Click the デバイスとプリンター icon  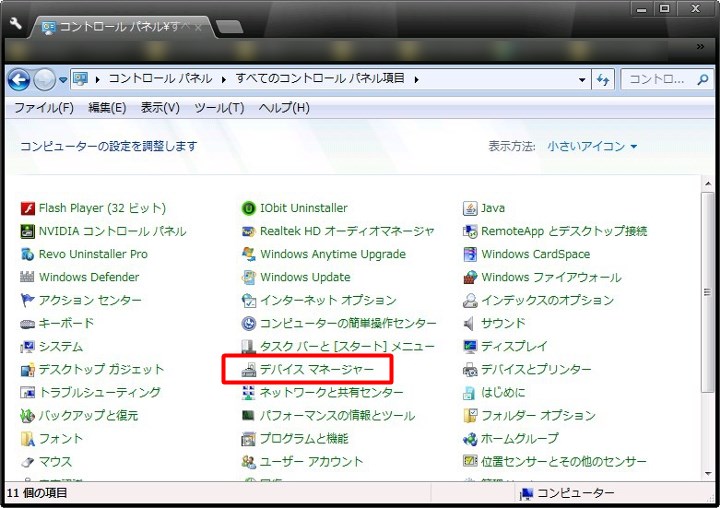[x=470, y=370]
